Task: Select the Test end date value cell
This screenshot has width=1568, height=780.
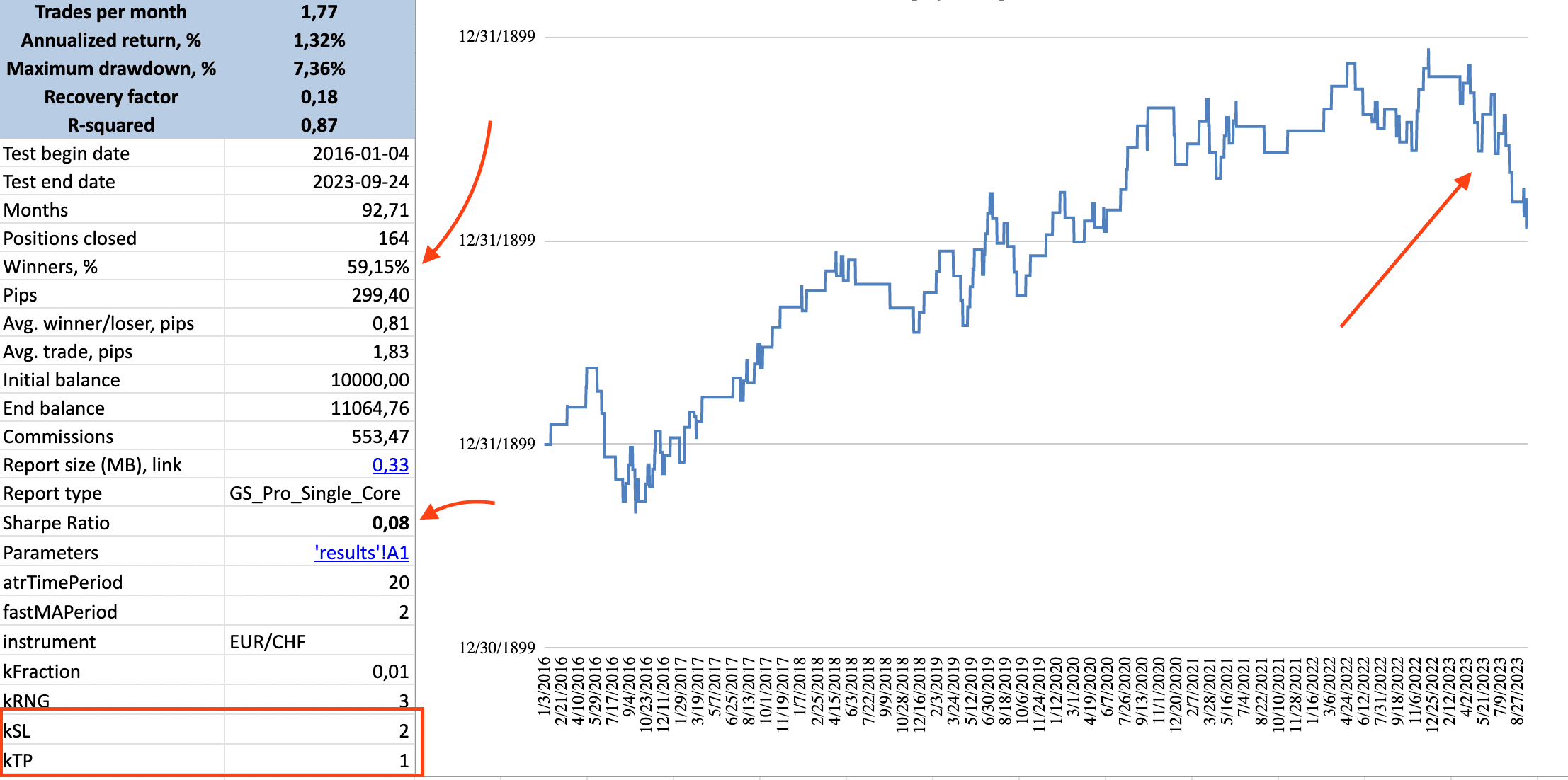Action: point(360,182)
